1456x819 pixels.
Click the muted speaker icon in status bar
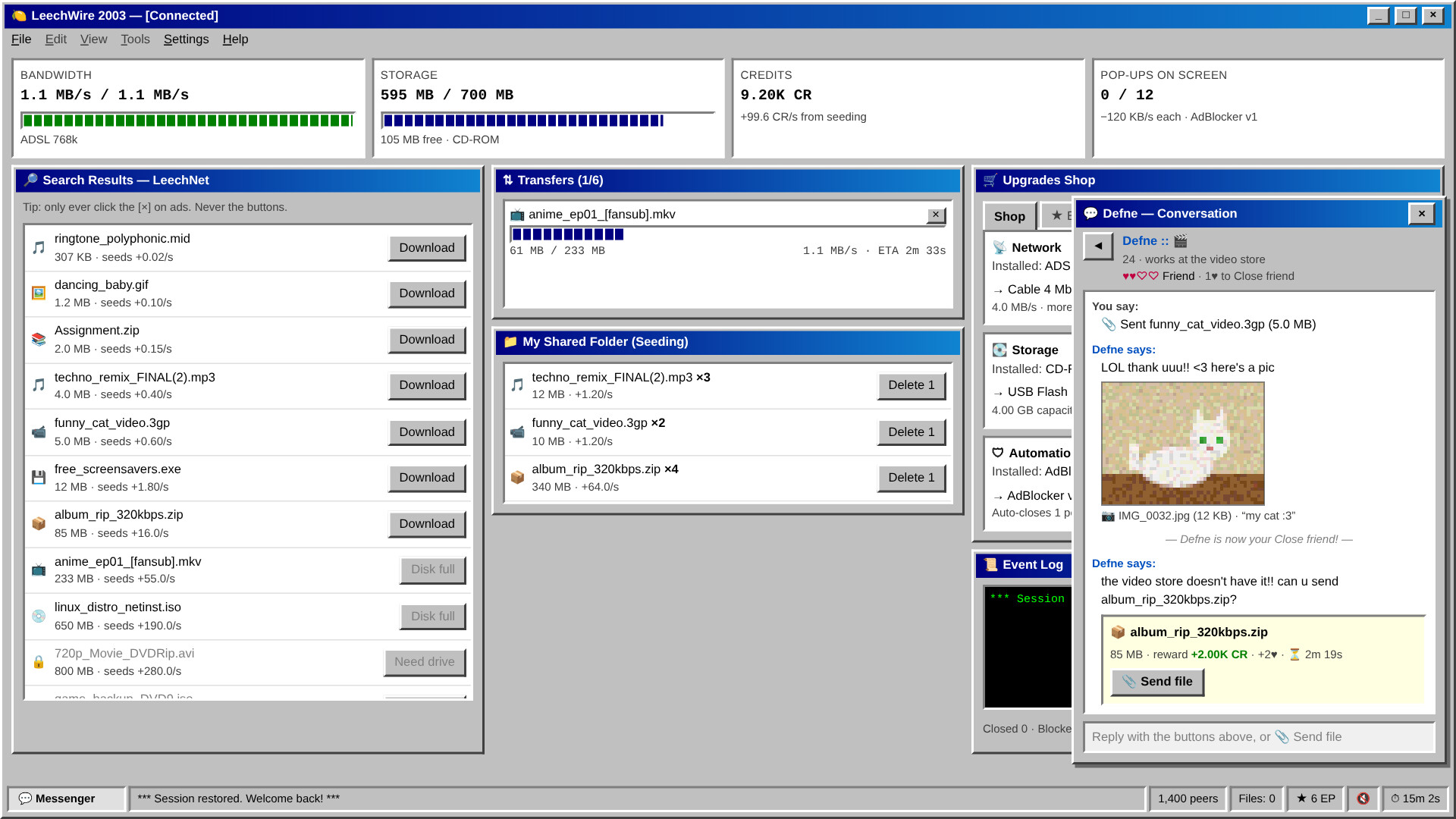coord(1363,799)
